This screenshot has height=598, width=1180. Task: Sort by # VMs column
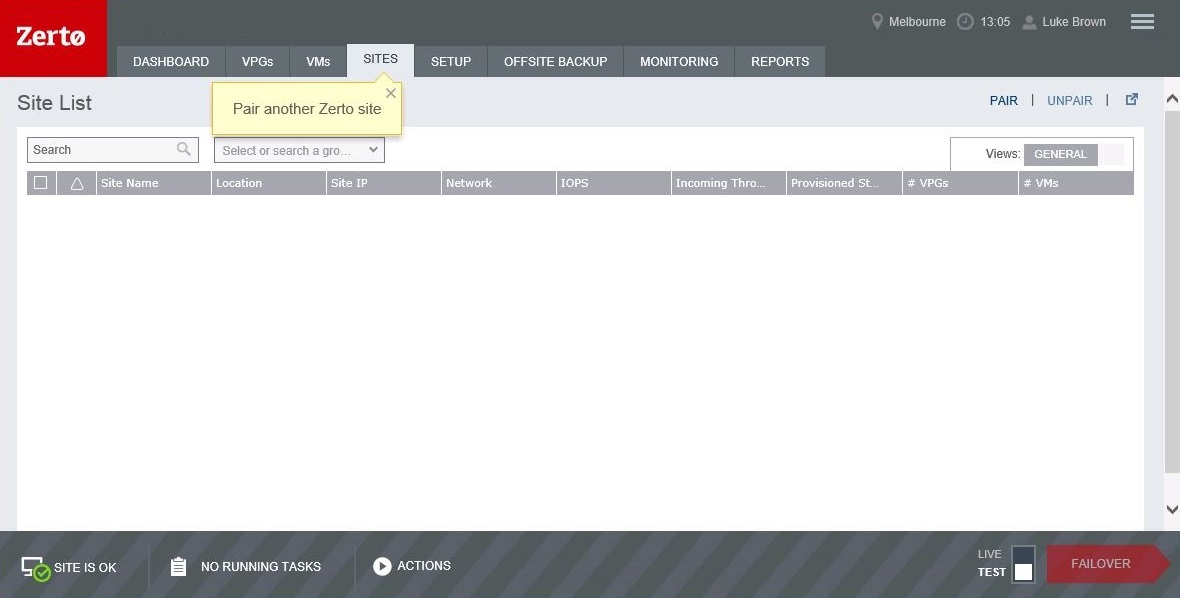1075,183
